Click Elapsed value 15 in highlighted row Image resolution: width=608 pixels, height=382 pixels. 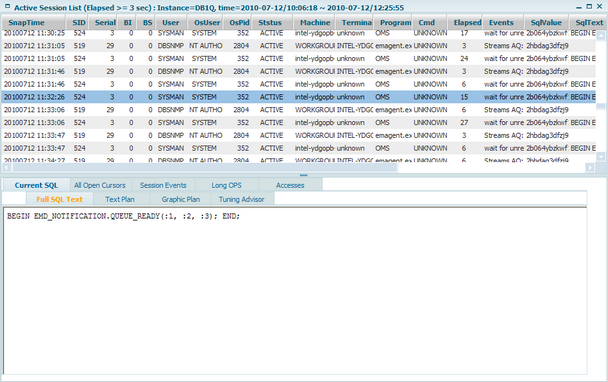point(464,97)
